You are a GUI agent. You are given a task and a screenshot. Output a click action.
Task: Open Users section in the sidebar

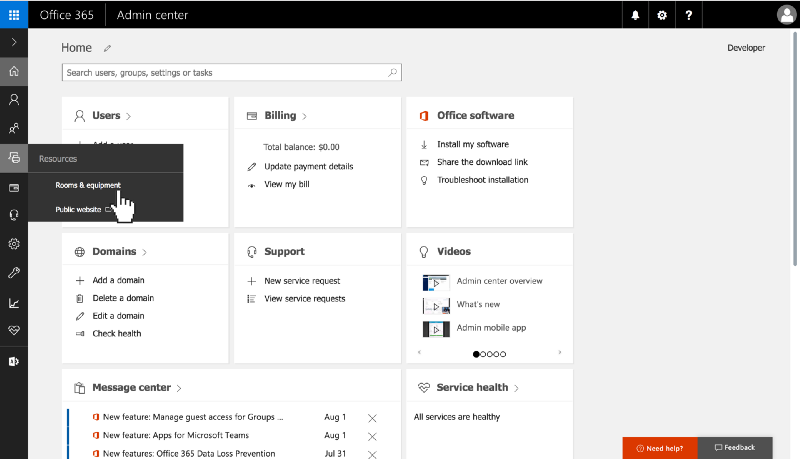[14, 100]
